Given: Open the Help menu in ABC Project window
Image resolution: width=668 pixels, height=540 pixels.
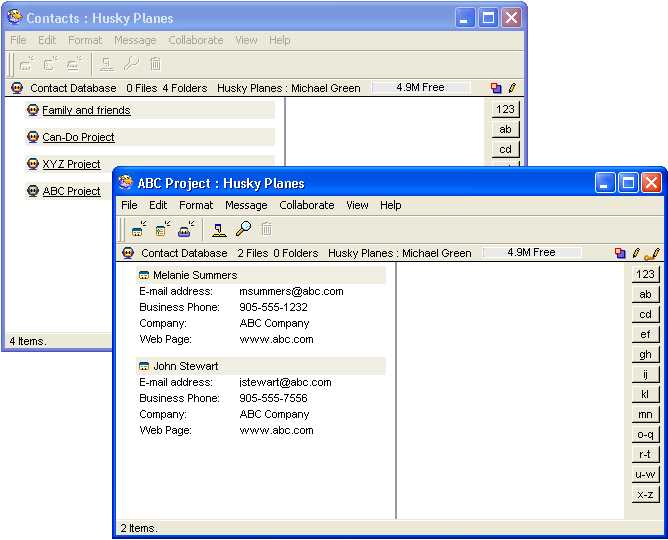Looking at the screenshot, I should click(x=391, y=205).
